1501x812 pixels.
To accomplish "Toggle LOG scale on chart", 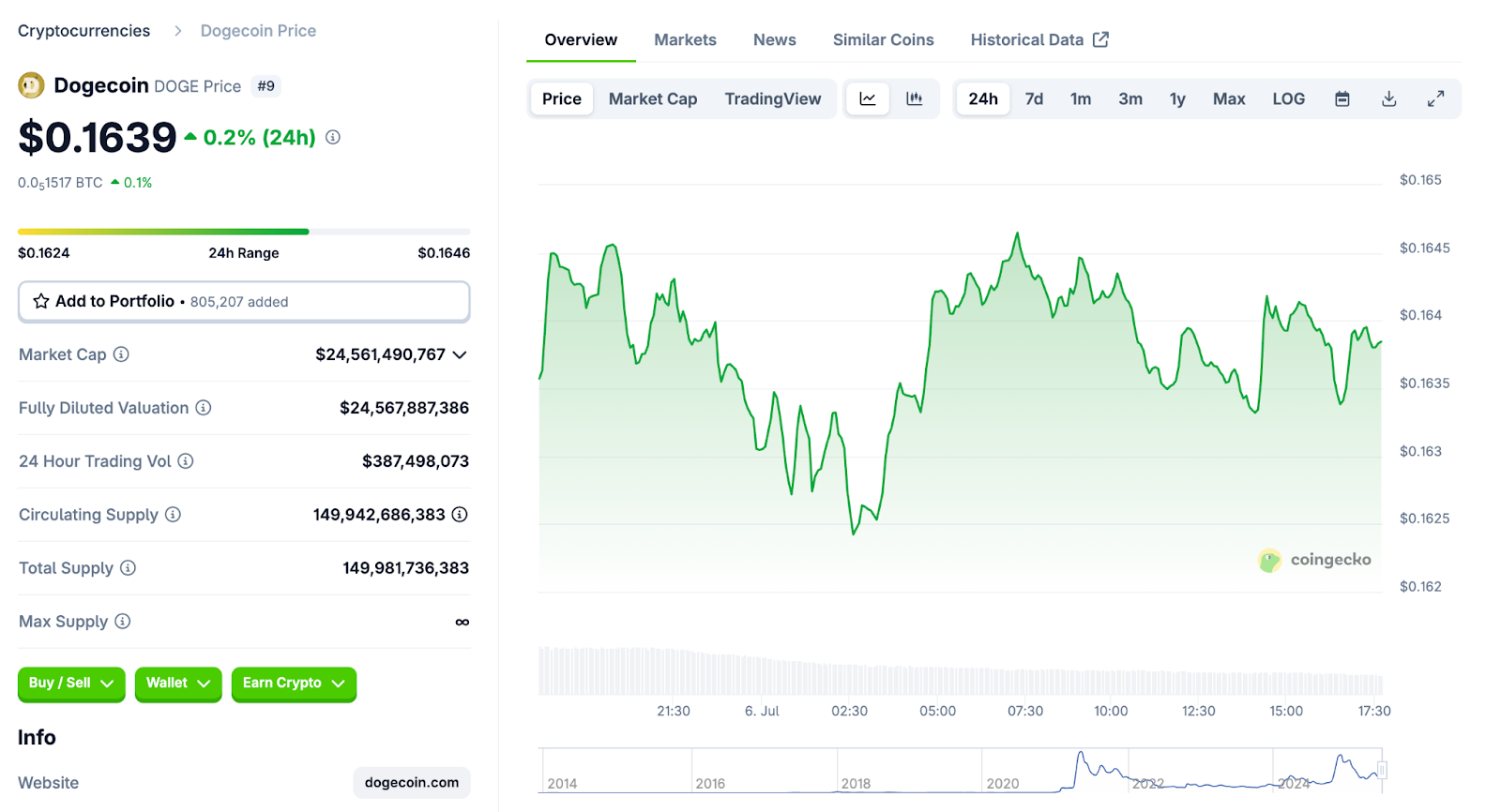I will (1288, 98).
